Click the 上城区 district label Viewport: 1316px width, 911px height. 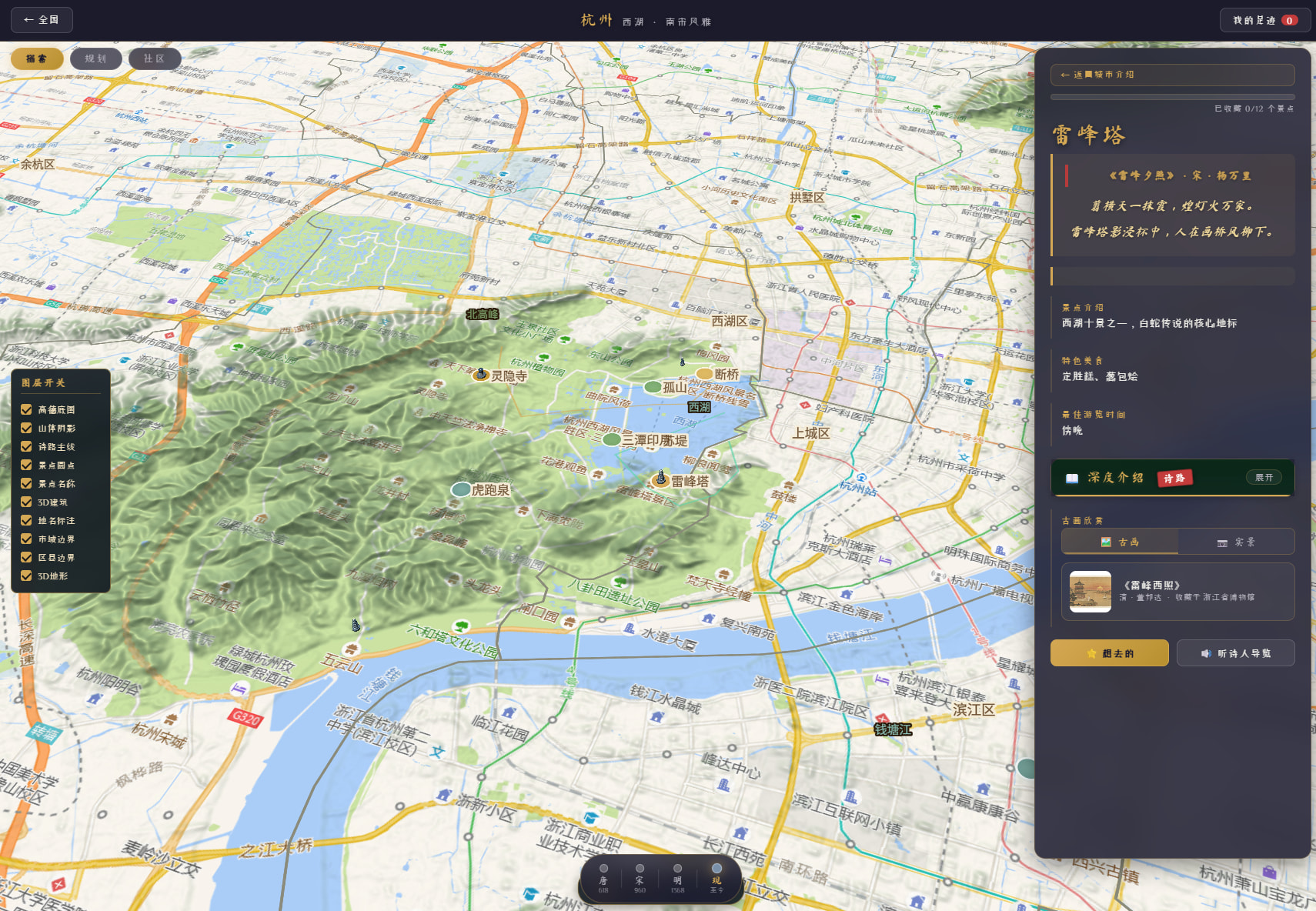tap(811, 433)
